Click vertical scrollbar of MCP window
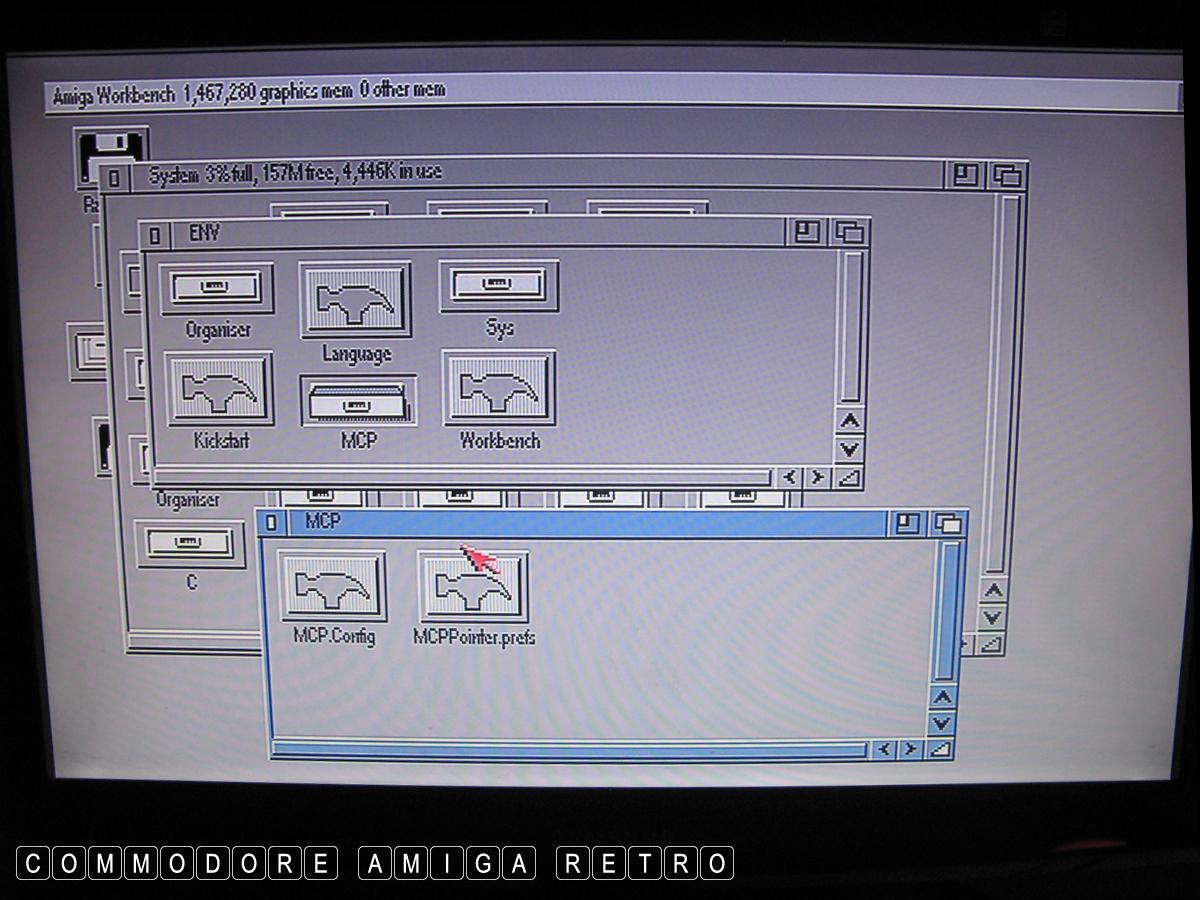1200x900 pixels. click(945, 610)
